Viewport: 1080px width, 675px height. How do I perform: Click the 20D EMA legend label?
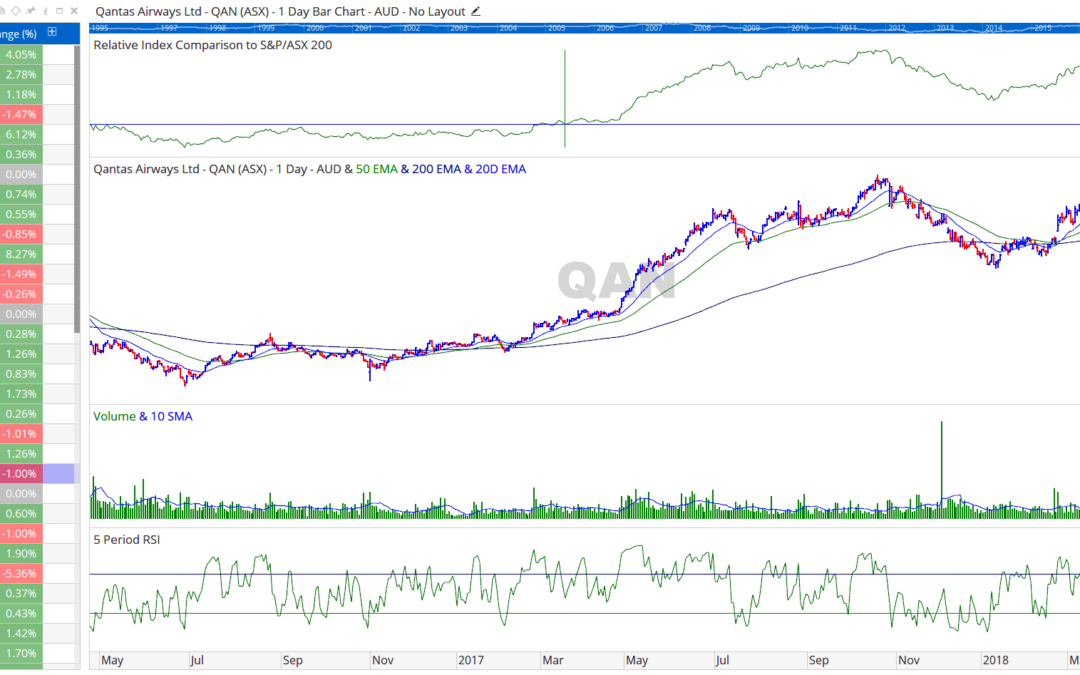coord(501,169)
